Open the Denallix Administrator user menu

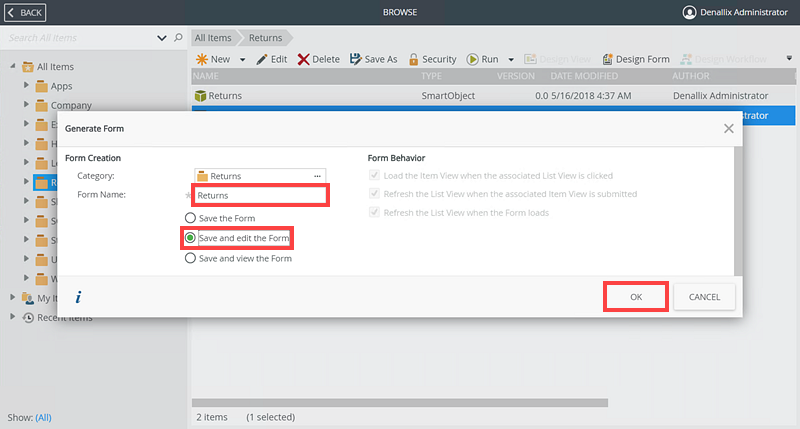pos(735,12)
